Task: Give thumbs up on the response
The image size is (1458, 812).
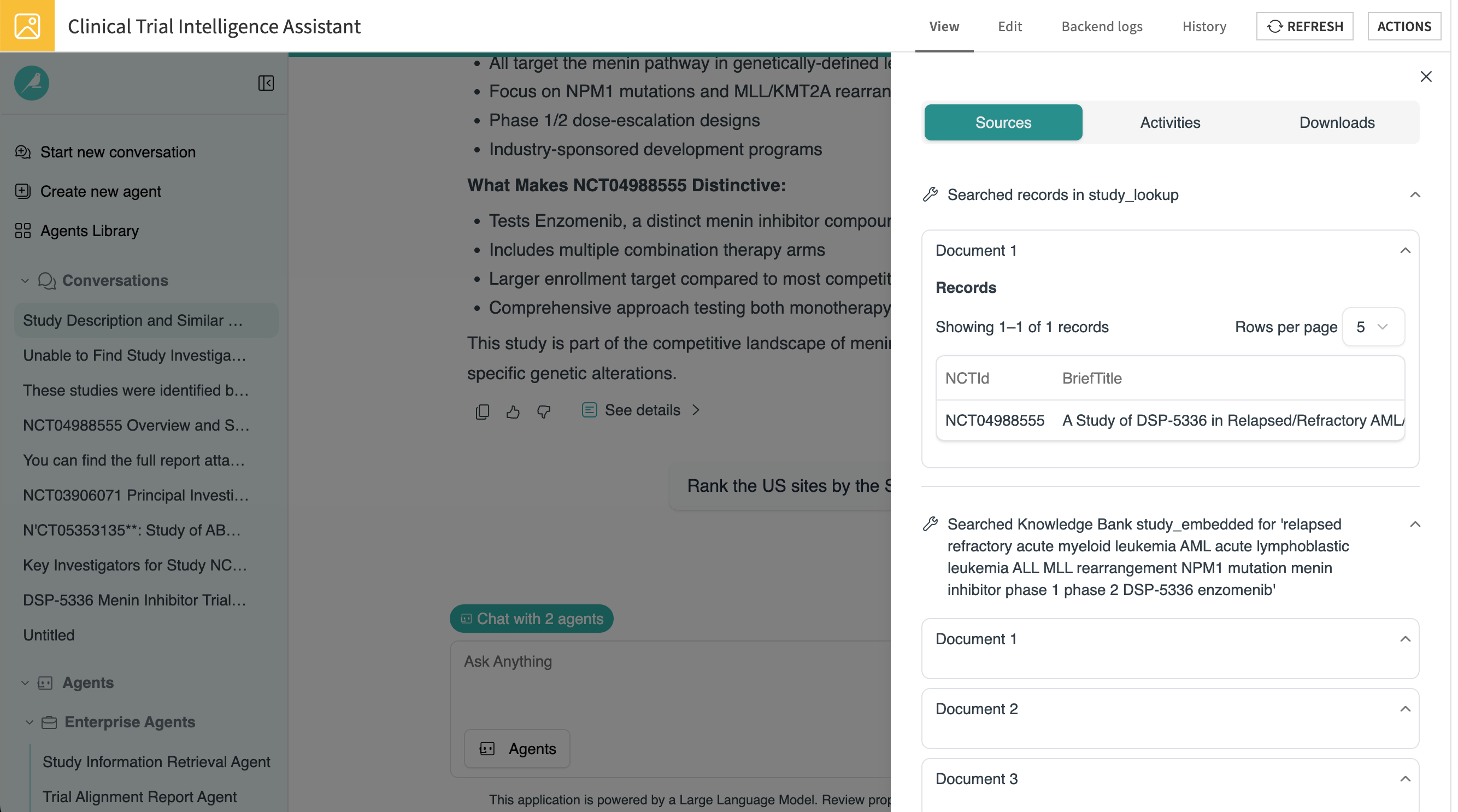Action: coord(513,411)
